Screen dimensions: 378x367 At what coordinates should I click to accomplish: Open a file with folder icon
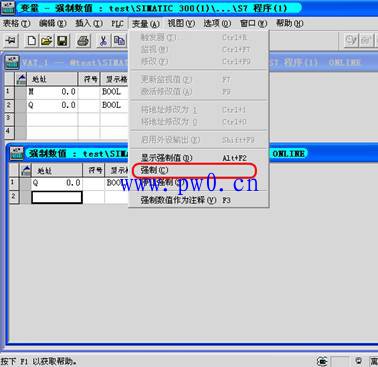point(47,41)
